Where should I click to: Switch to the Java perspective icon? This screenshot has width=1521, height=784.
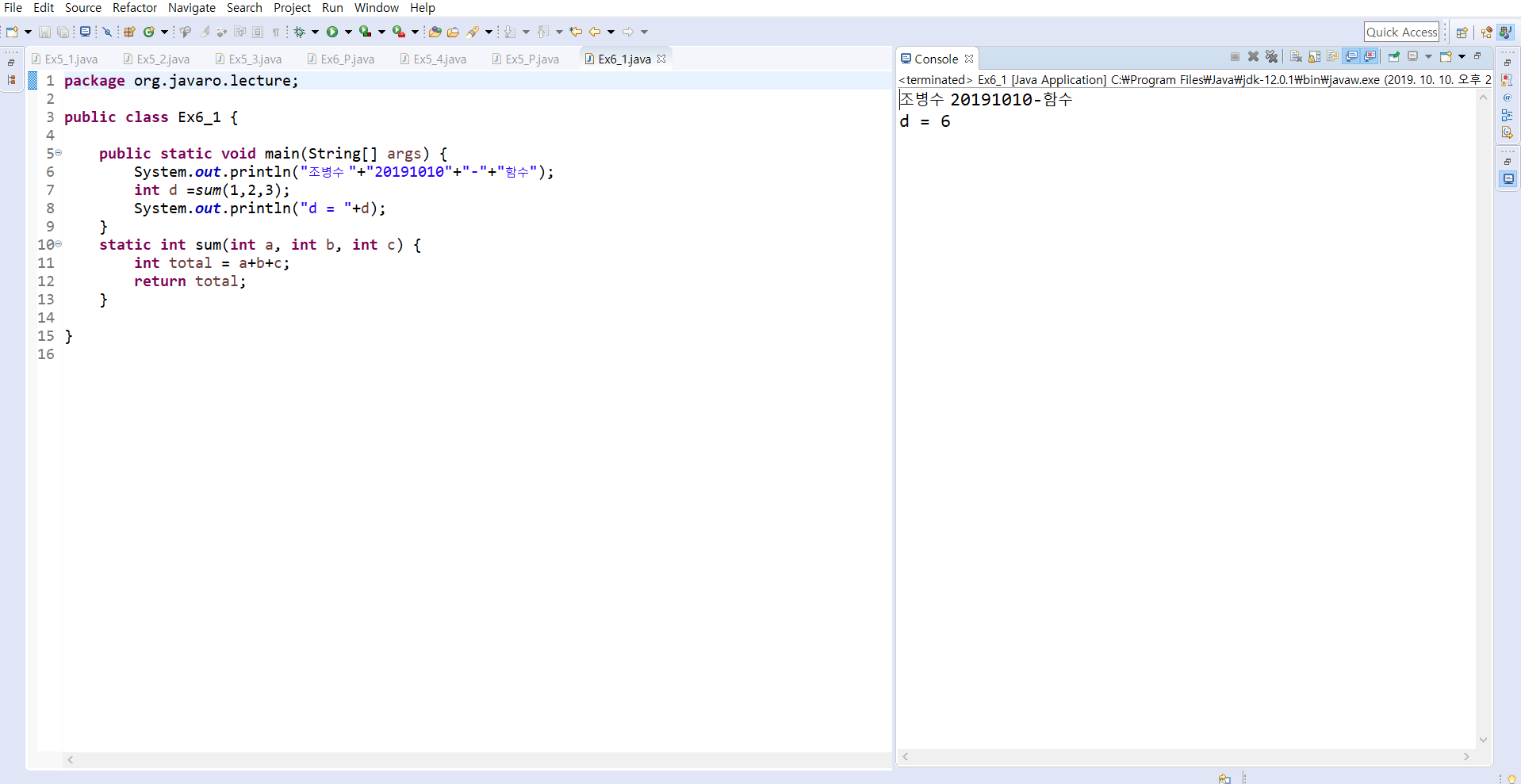click(1505, 33)
